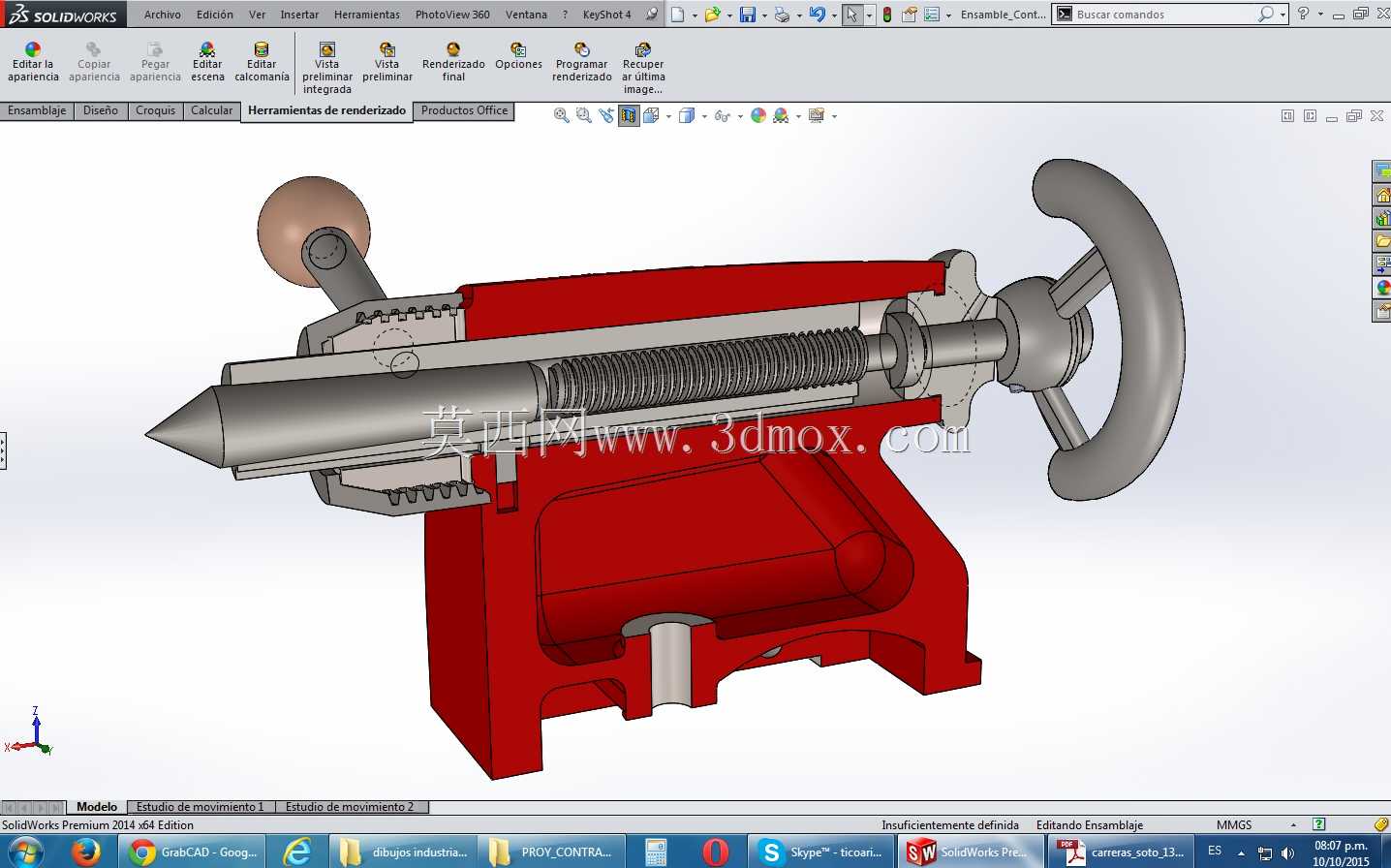This screenshot has height=868, width=1391.
Task: Open the PhotoView 360 menu
Action: 452,15
